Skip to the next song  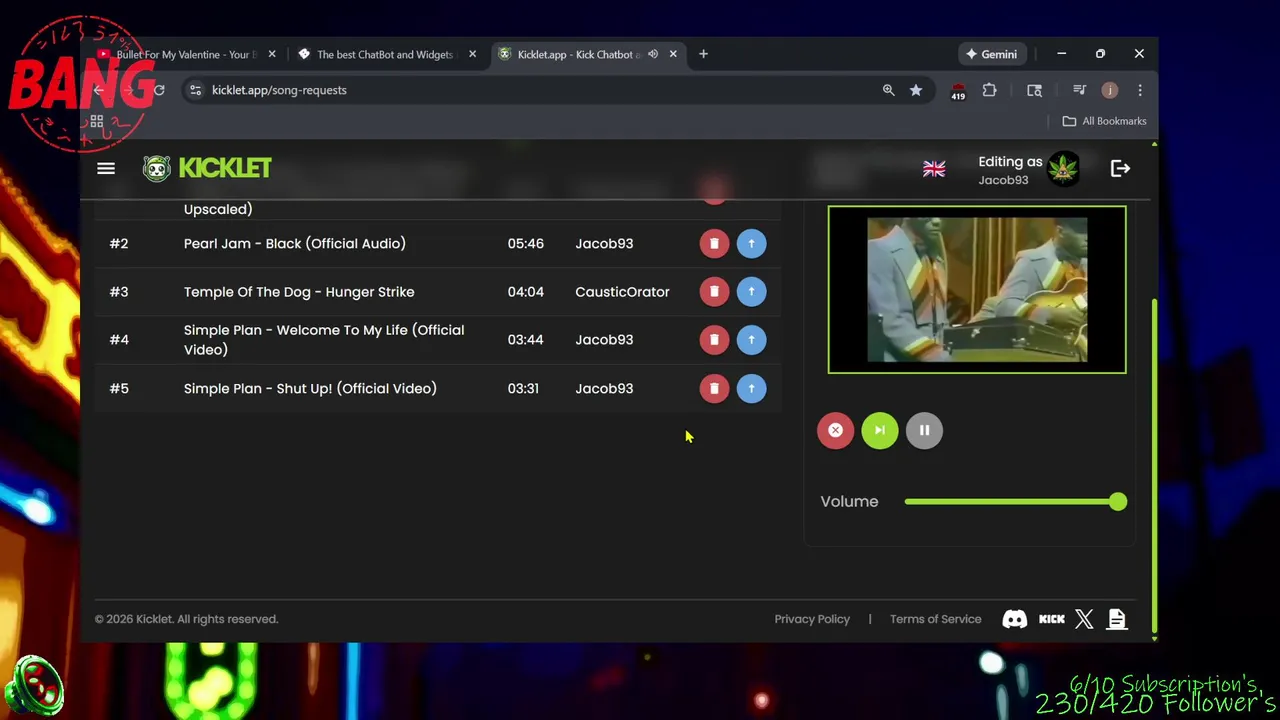pyautogui.click(x=880, y=430)
